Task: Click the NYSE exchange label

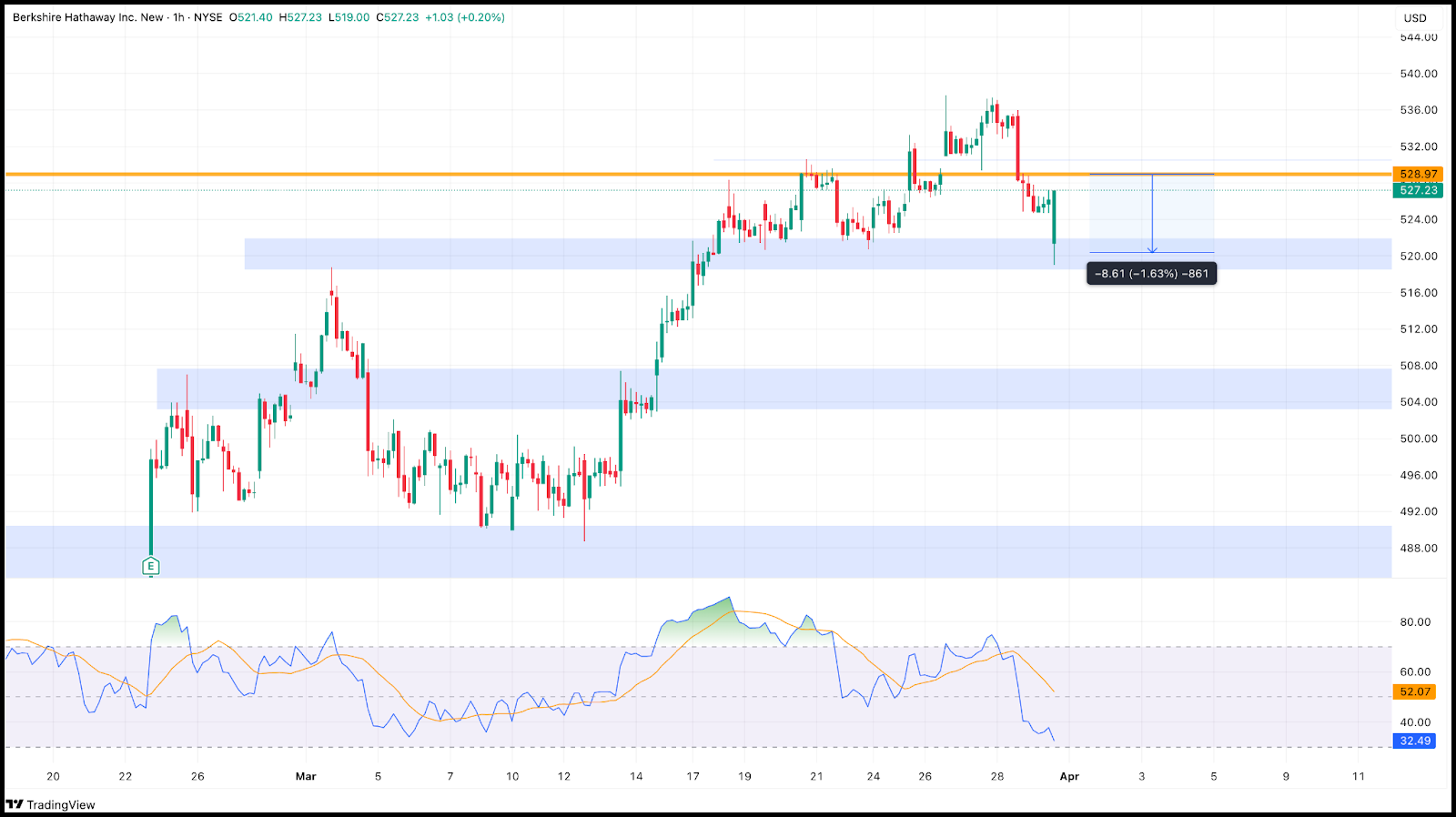Action: coord(208,17)
